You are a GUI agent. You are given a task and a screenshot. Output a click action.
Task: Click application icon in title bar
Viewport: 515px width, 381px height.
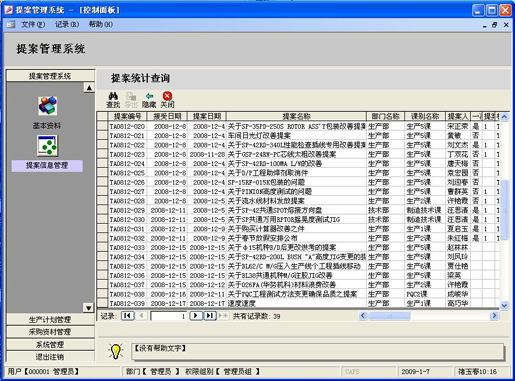pos(9,10)
